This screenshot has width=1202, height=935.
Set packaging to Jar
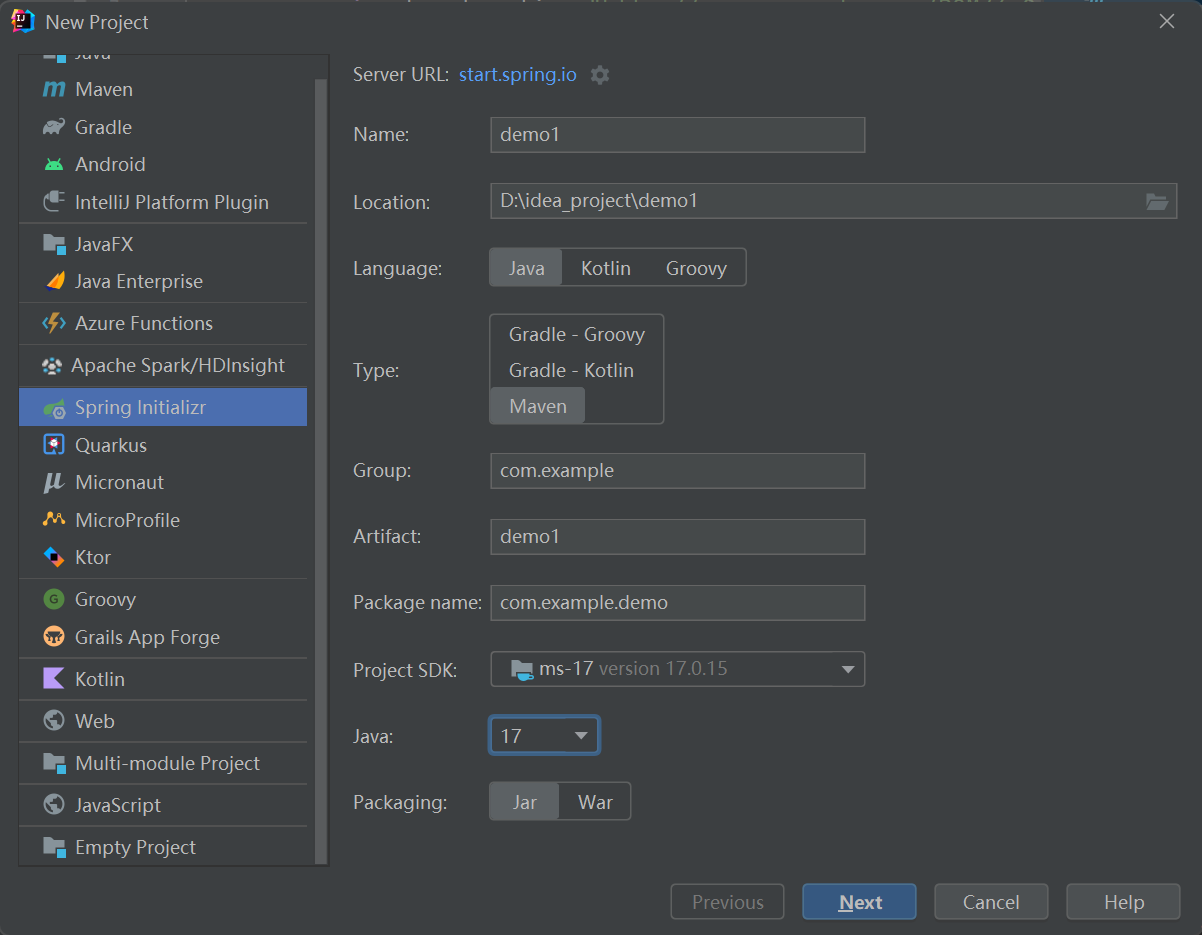tap(525, 802)
